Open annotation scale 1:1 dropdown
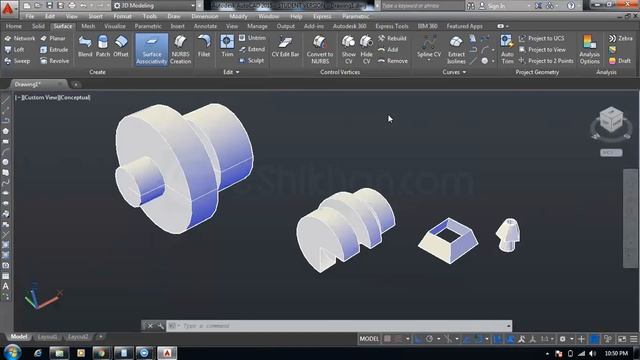This screenshot has height=360, width=640. pos(547,339)
